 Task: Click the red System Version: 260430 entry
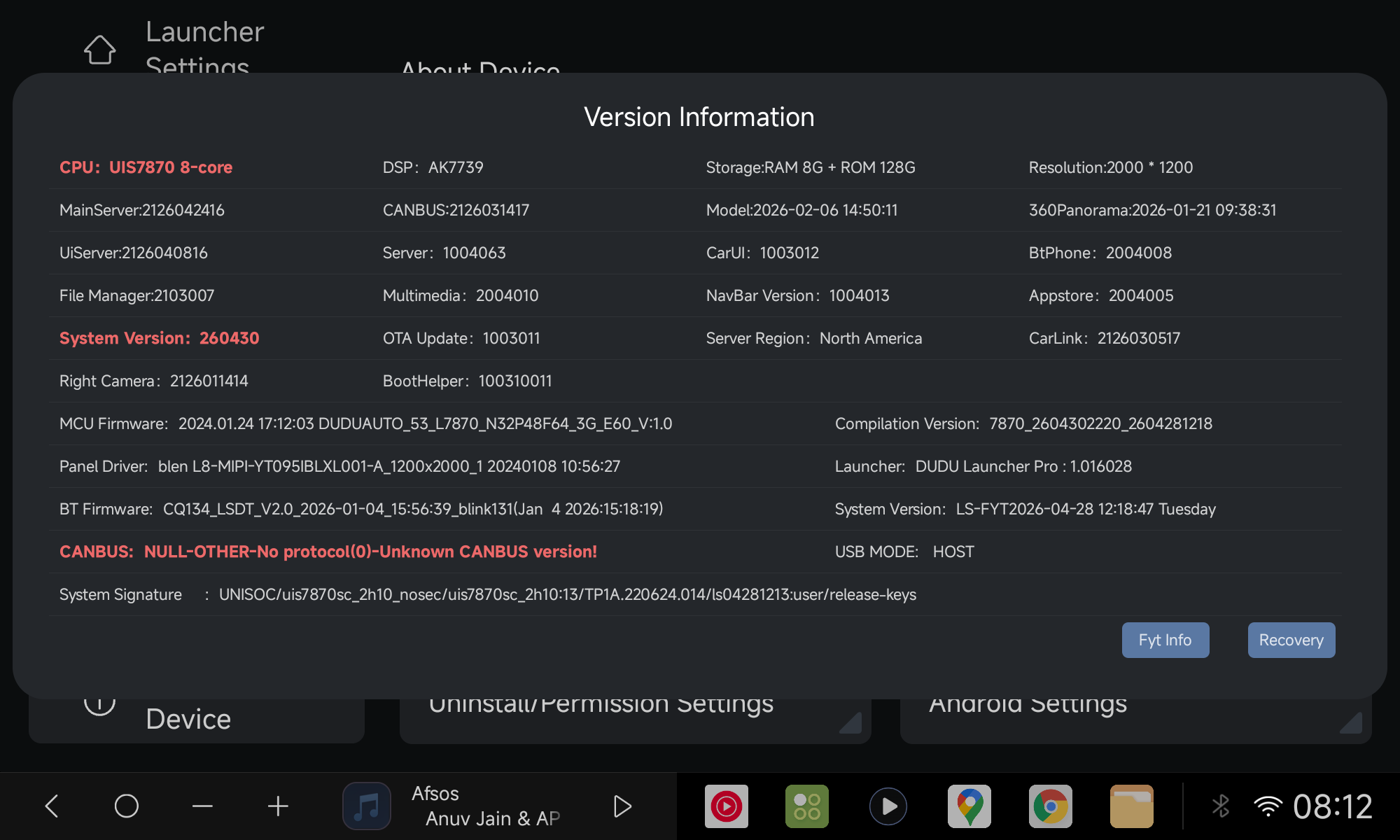[160, 338]
